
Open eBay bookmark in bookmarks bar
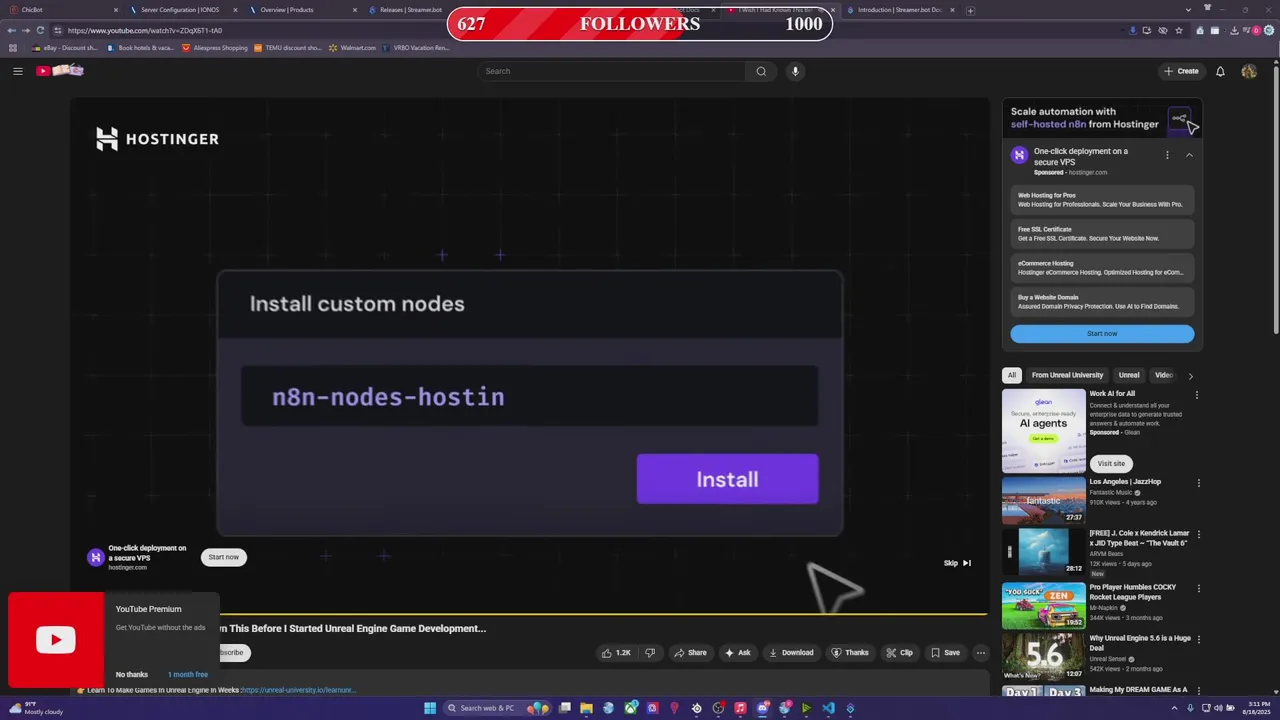pyautogui.click(x=64, y=48)
